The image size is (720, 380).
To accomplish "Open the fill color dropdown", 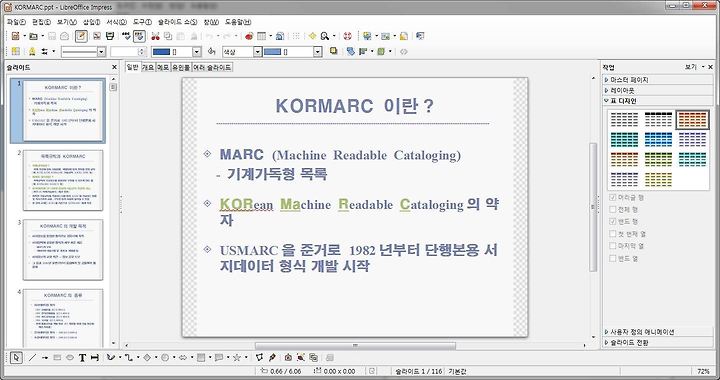I will 318,52.
